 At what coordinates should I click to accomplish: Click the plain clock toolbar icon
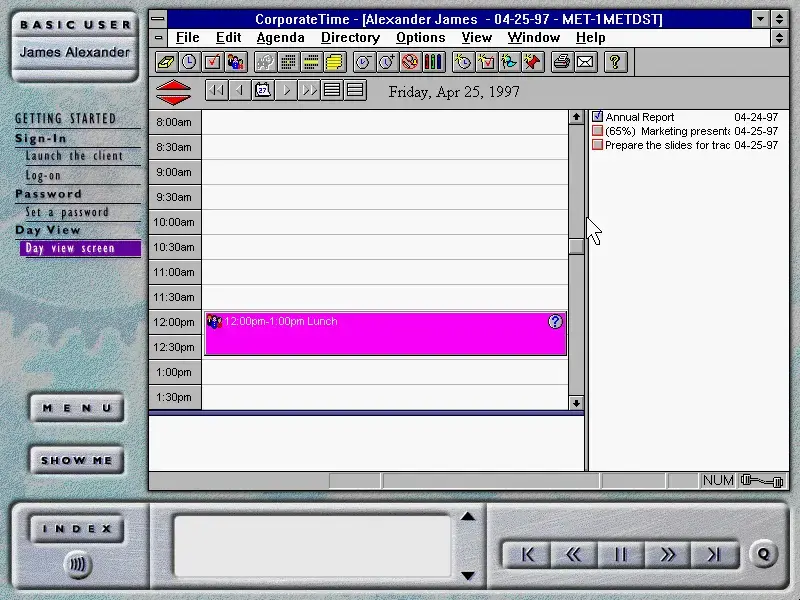pyautogui.click(x=189, y=62)
